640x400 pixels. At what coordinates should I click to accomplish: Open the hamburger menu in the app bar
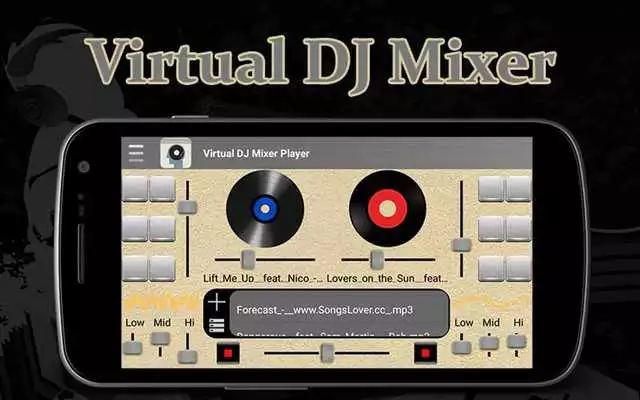pyautogui.click(x=136, y=153)
